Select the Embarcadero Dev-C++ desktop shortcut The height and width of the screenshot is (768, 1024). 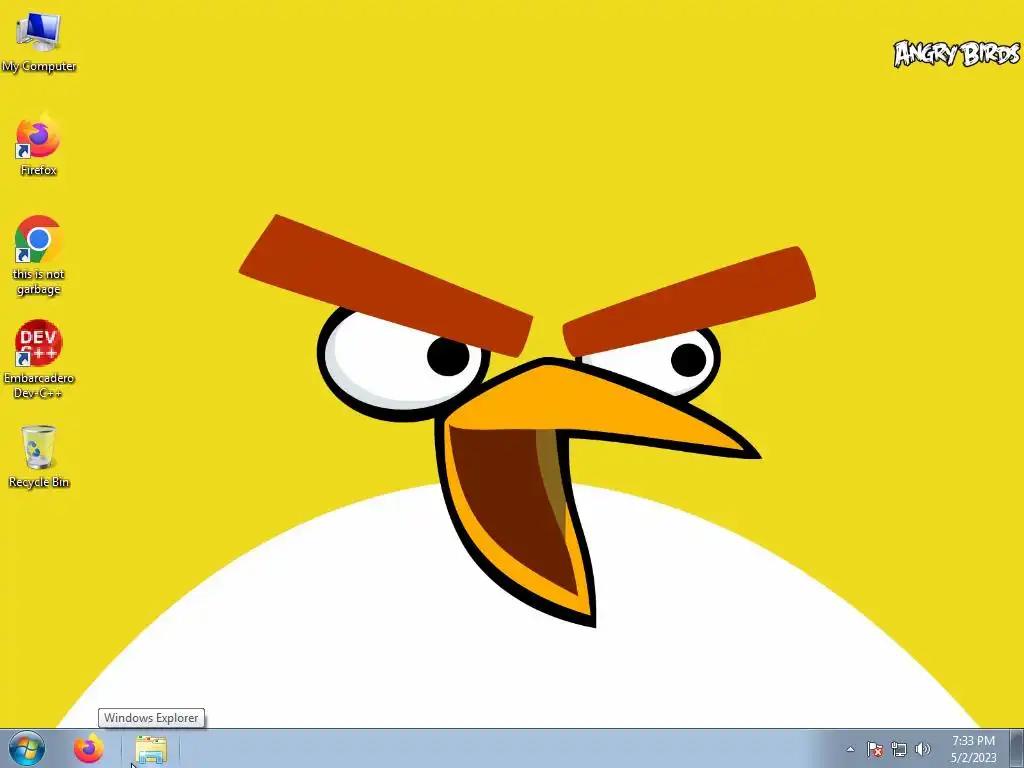click(x=39, y=359)
